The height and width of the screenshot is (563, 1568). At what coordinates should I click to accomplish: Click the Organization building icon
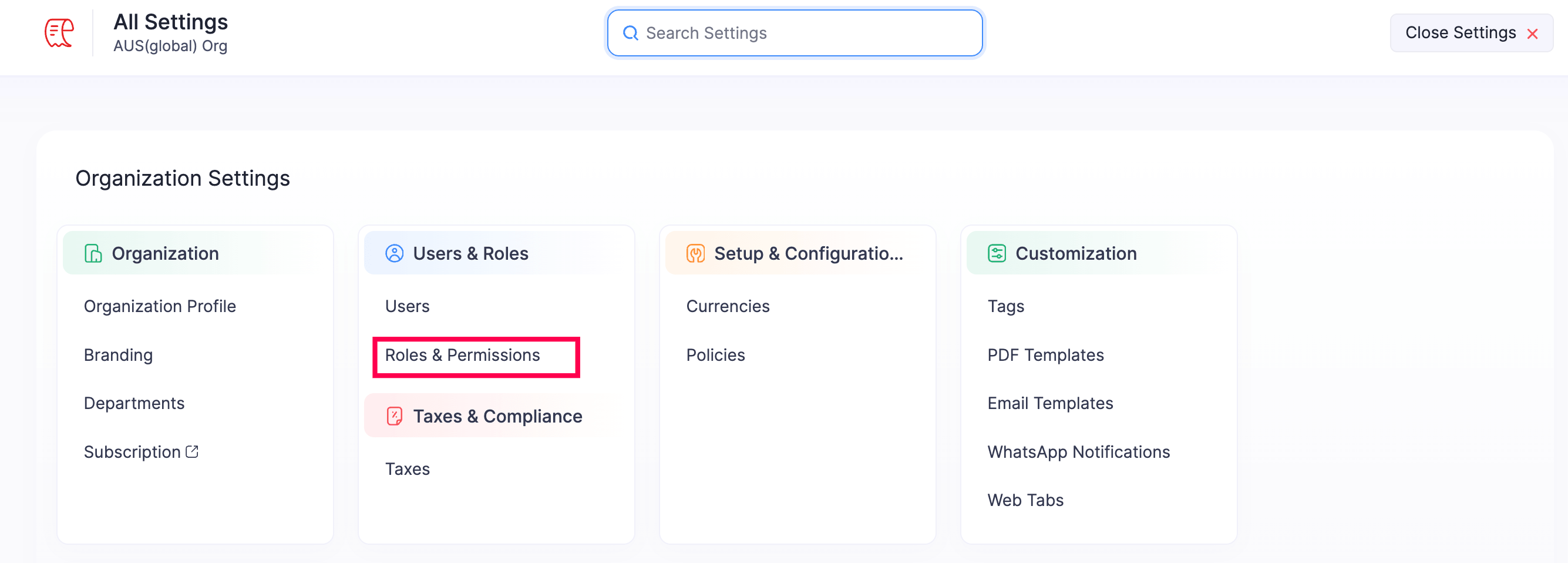coord(93,253)
